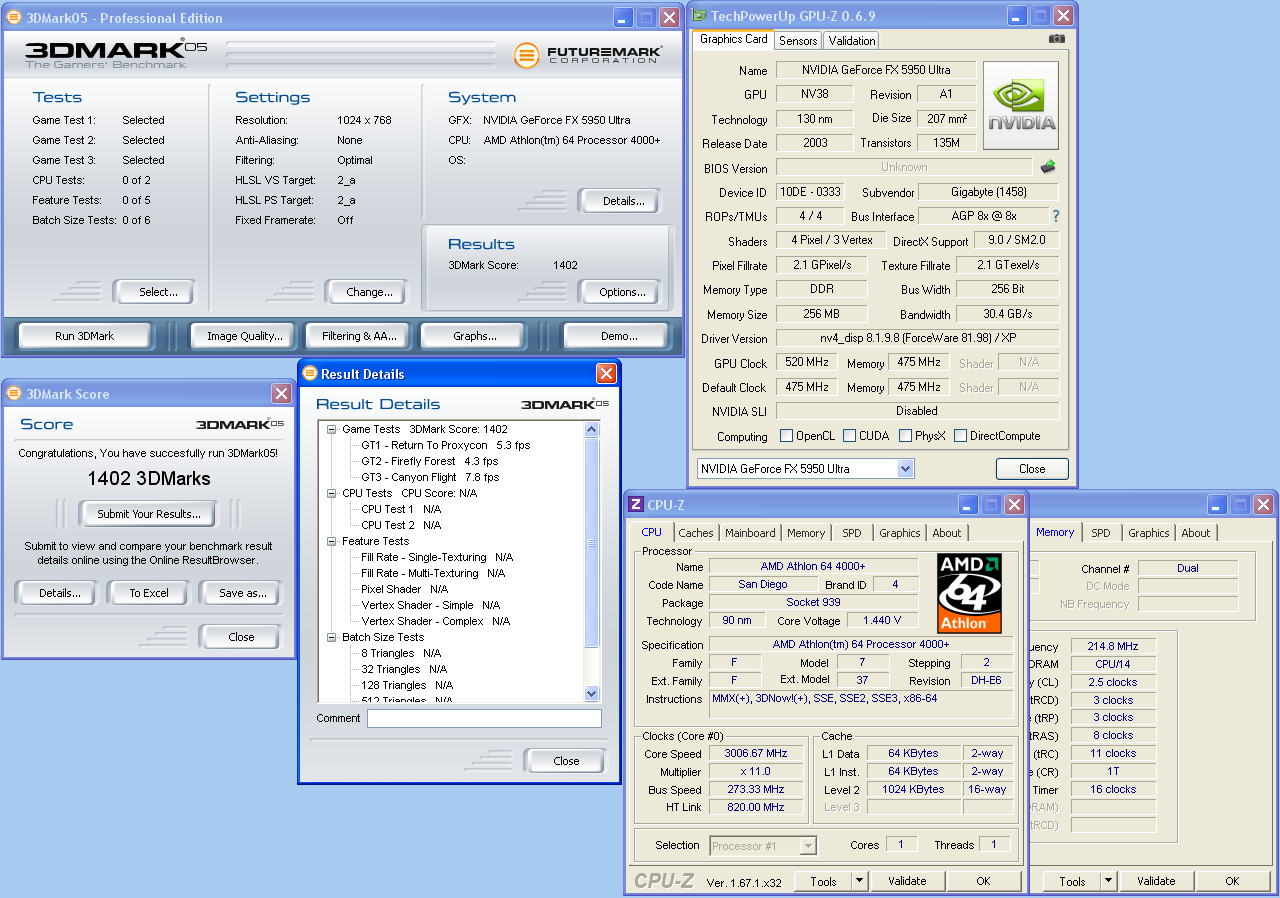Click the Close button in GPU-Z
Image resolution: width=1280 pixels, height=898 pixels.
(x=1032, y=469)
